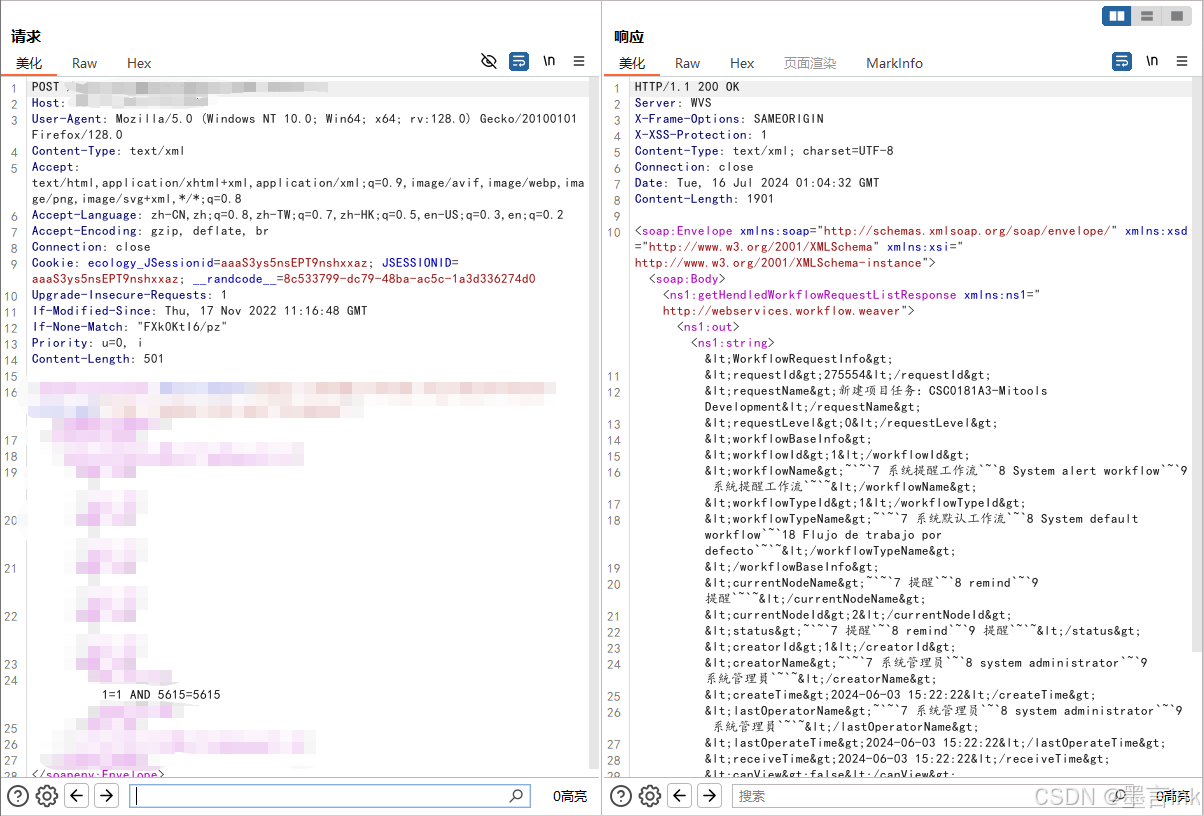Screen dimensions: 1204x816
Task: Click the HTTP/1.1 200 OK status line
Action: (687, 87)
